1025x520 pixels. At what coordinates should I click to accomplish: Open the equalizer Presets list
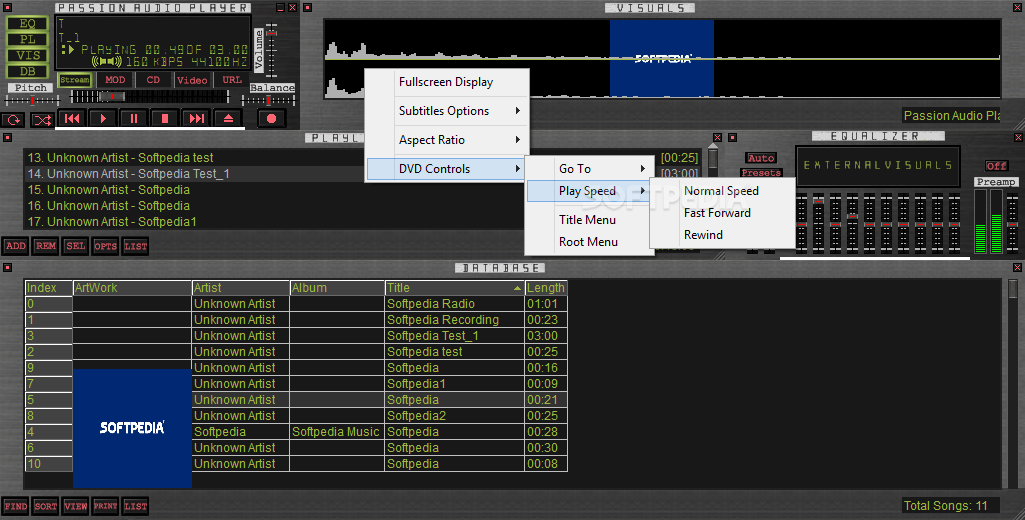tap(761, 173)
